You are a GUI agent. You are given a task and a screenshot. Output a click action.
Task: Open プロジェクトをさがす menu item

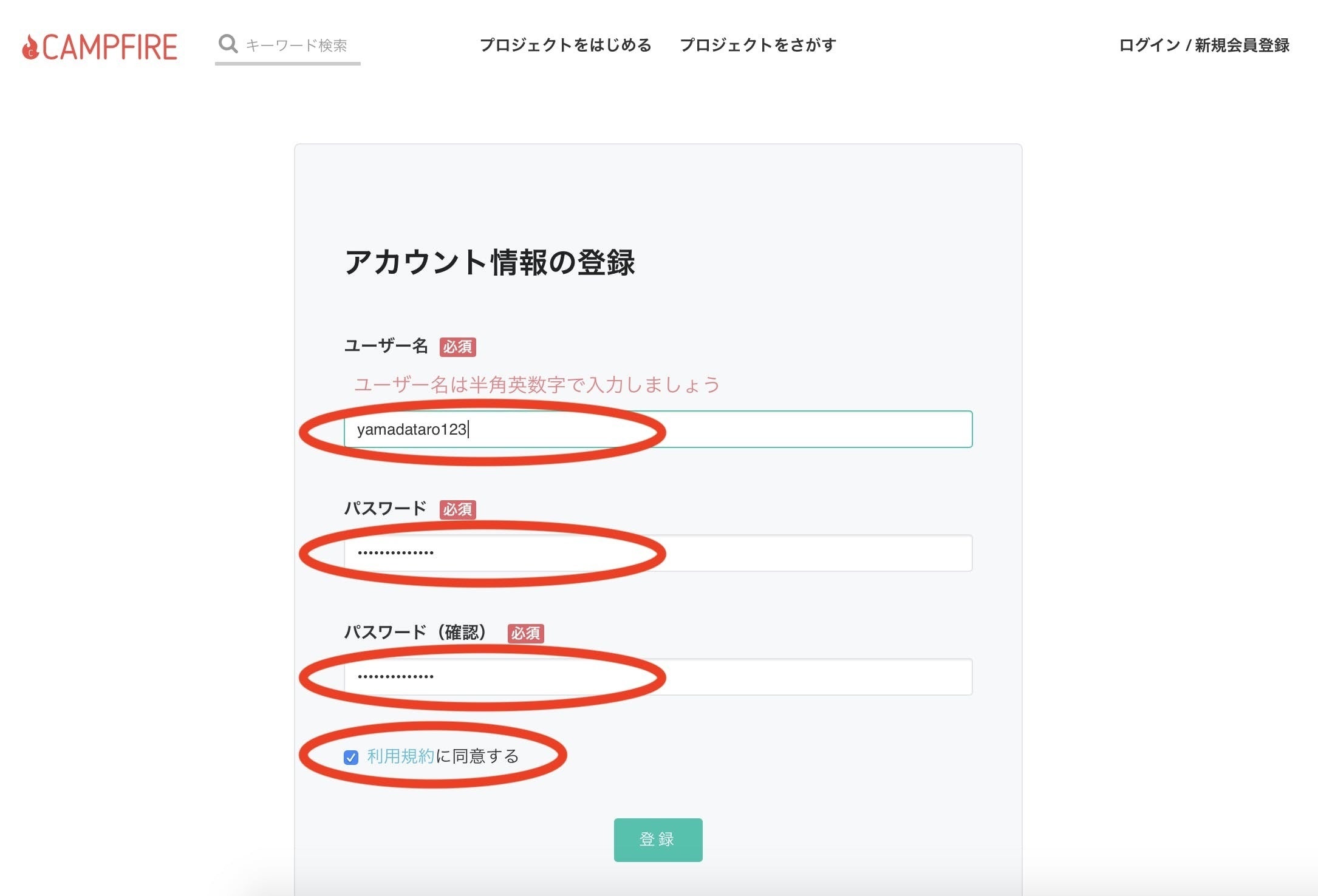758,45
